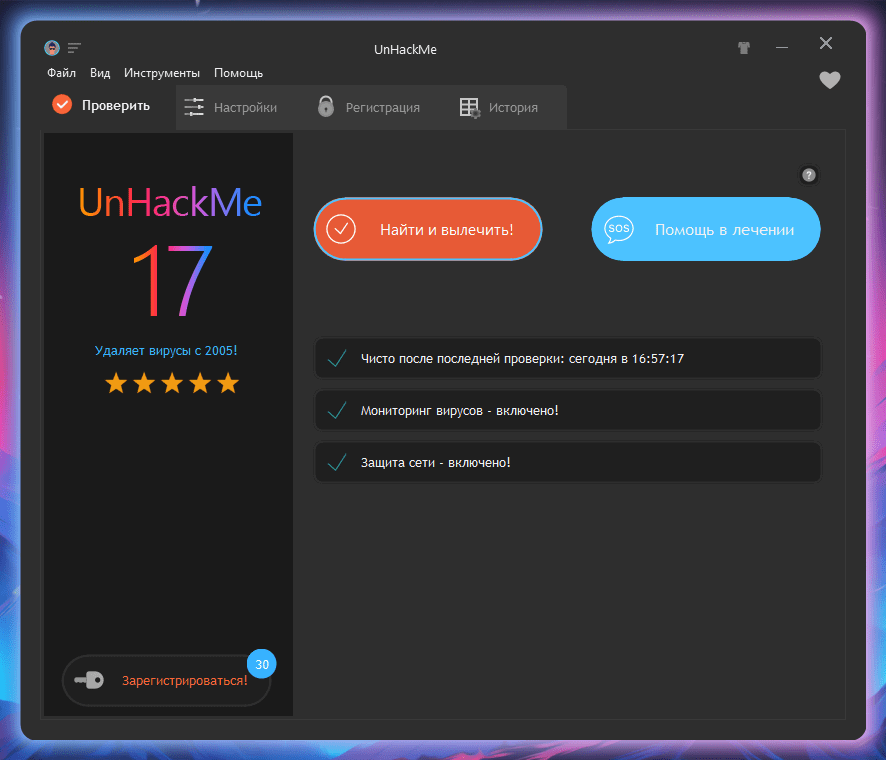Switch to the Настройки tab
Screen dimensions: 886x760
click(231, 107)
